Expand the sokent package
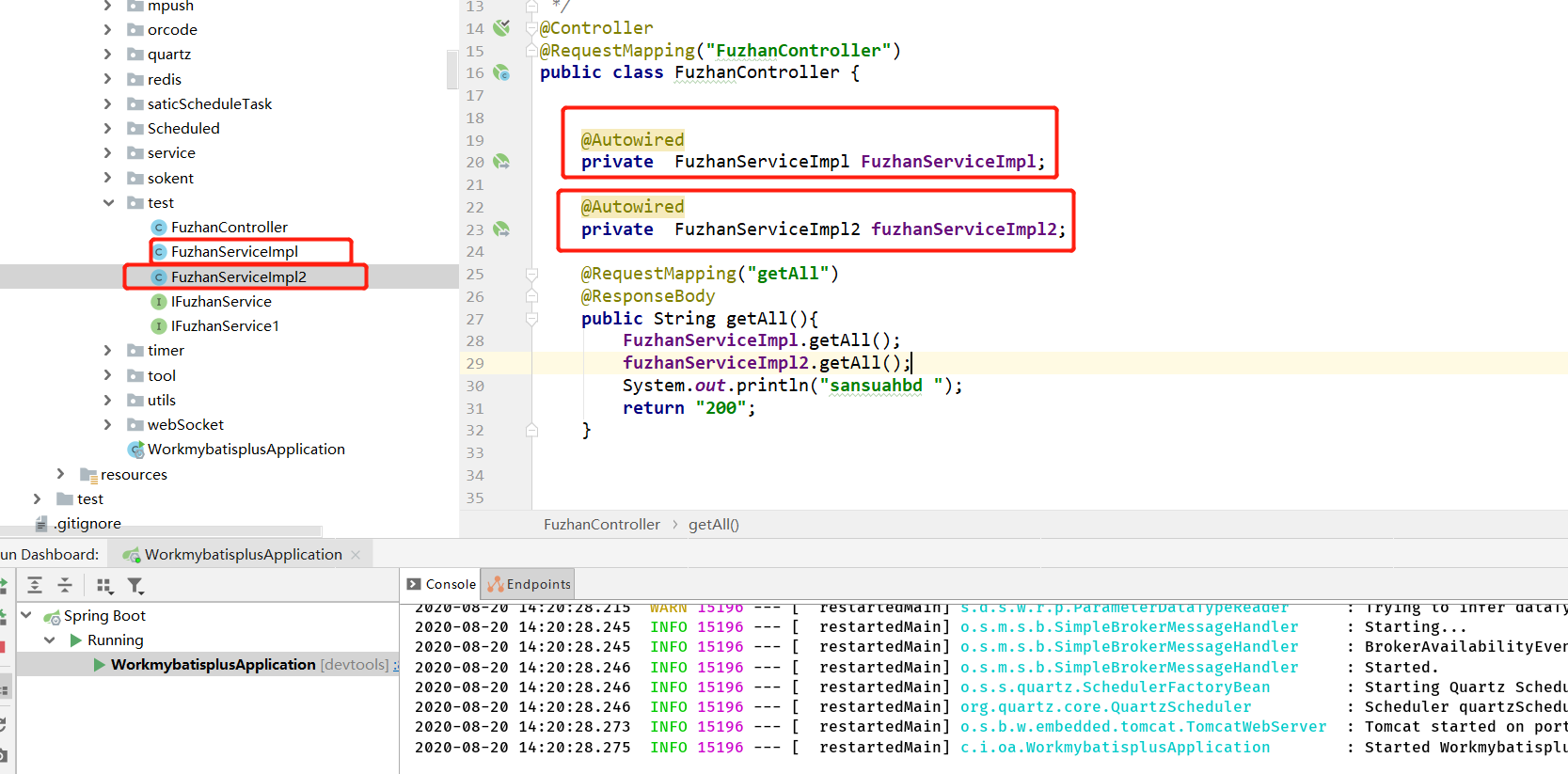Viewport: 1568px width, 774px height. point(107,178)
